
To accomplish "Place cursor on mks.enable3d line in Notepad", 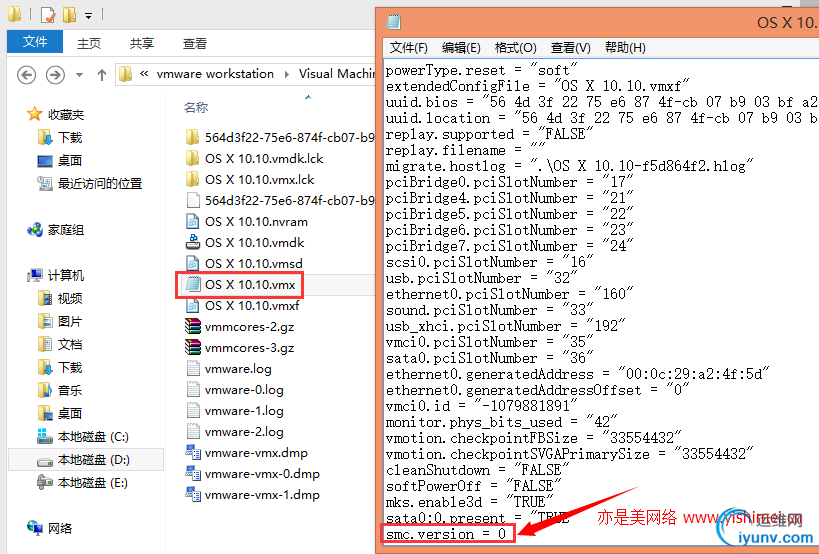I will [469, 502].
